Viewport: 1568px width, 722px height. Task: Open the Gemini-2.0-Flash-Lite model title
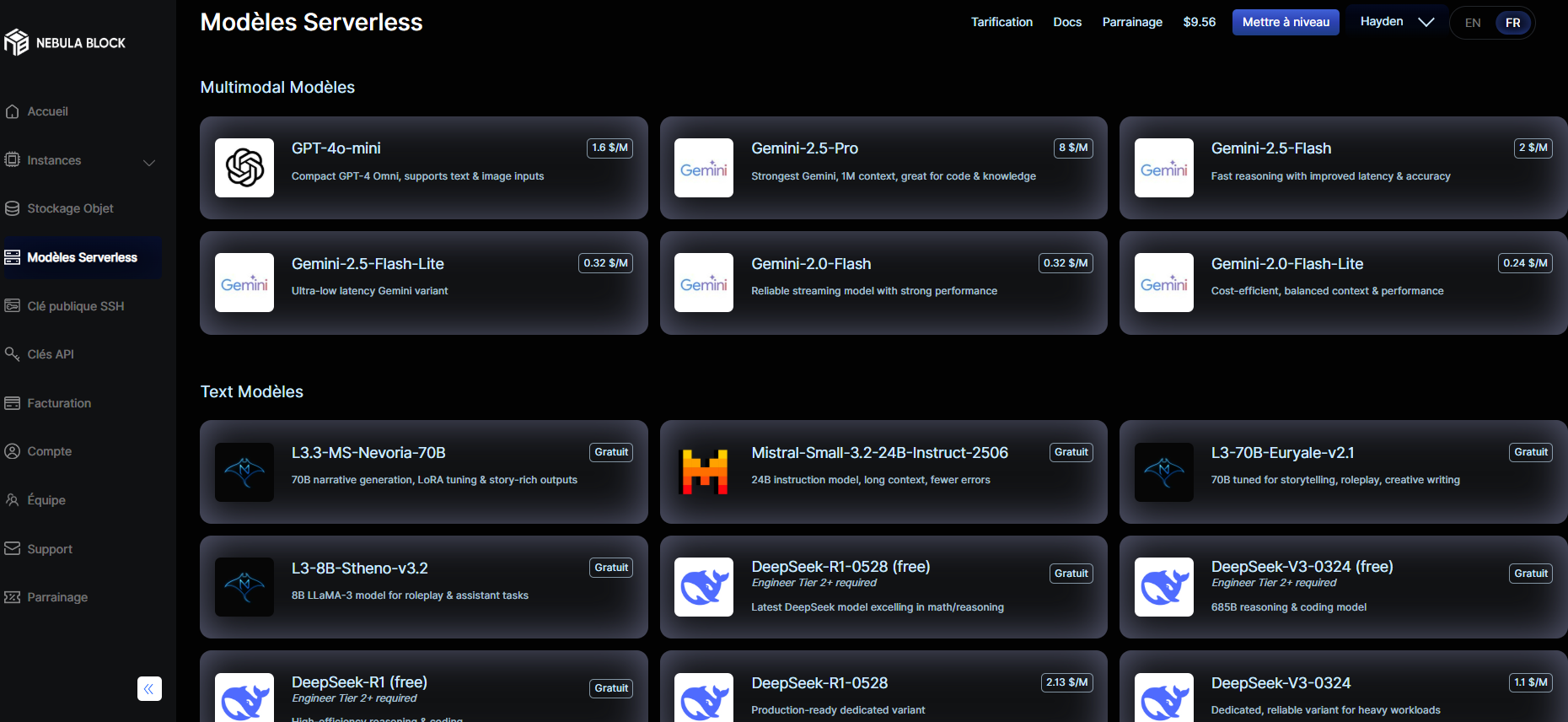pos(1287,264)
